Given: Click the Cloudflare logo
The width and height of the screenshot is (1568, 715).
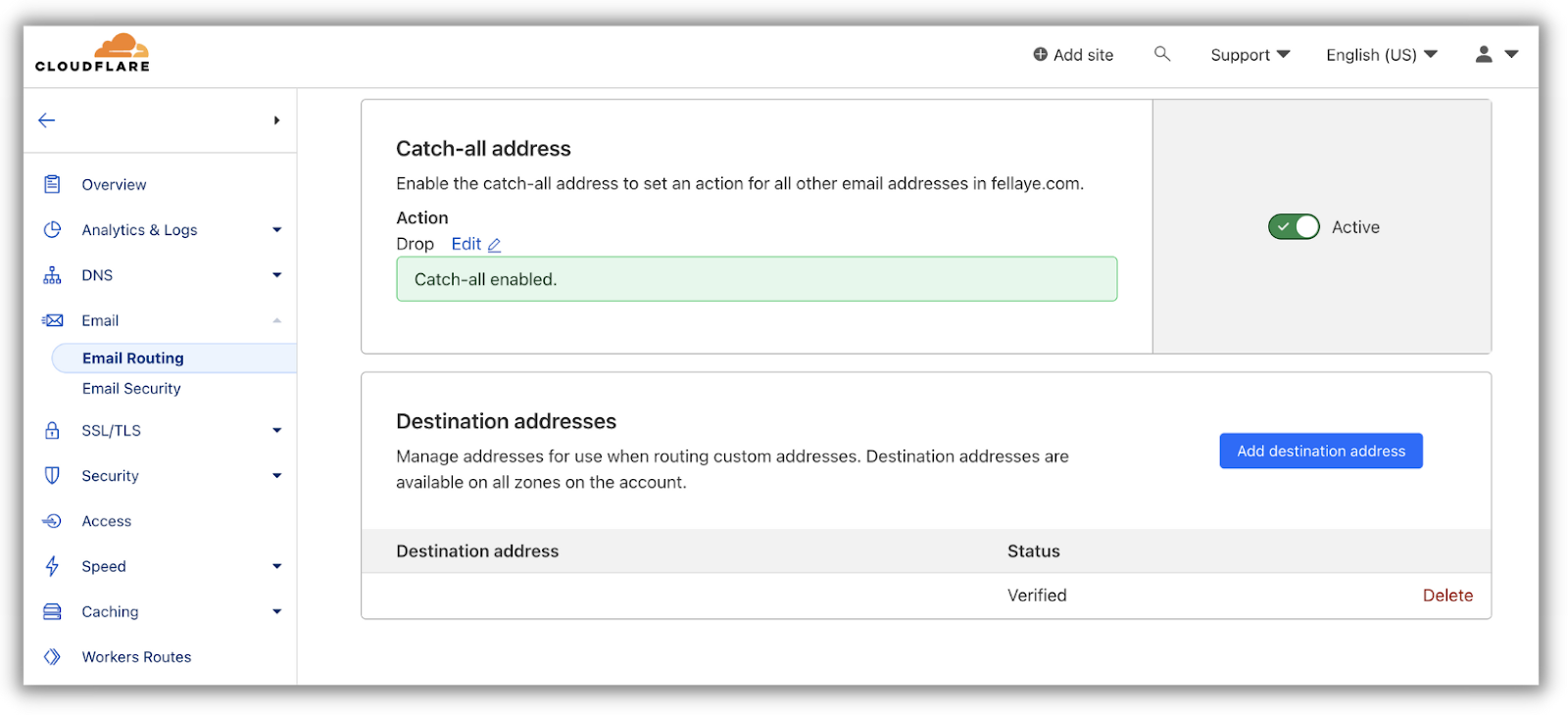Looking at the screenshot, I should coord(92,54).
